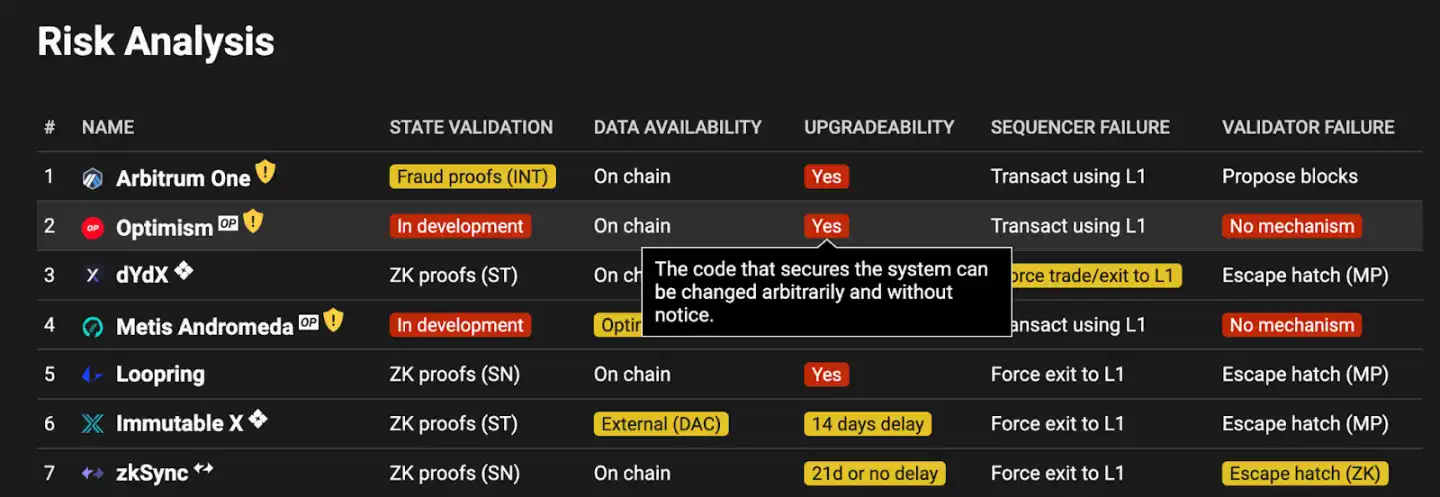1440x497 pixels.
Task: Click the Metis Andromeda logo icon
Action: (x=92, y=326)
